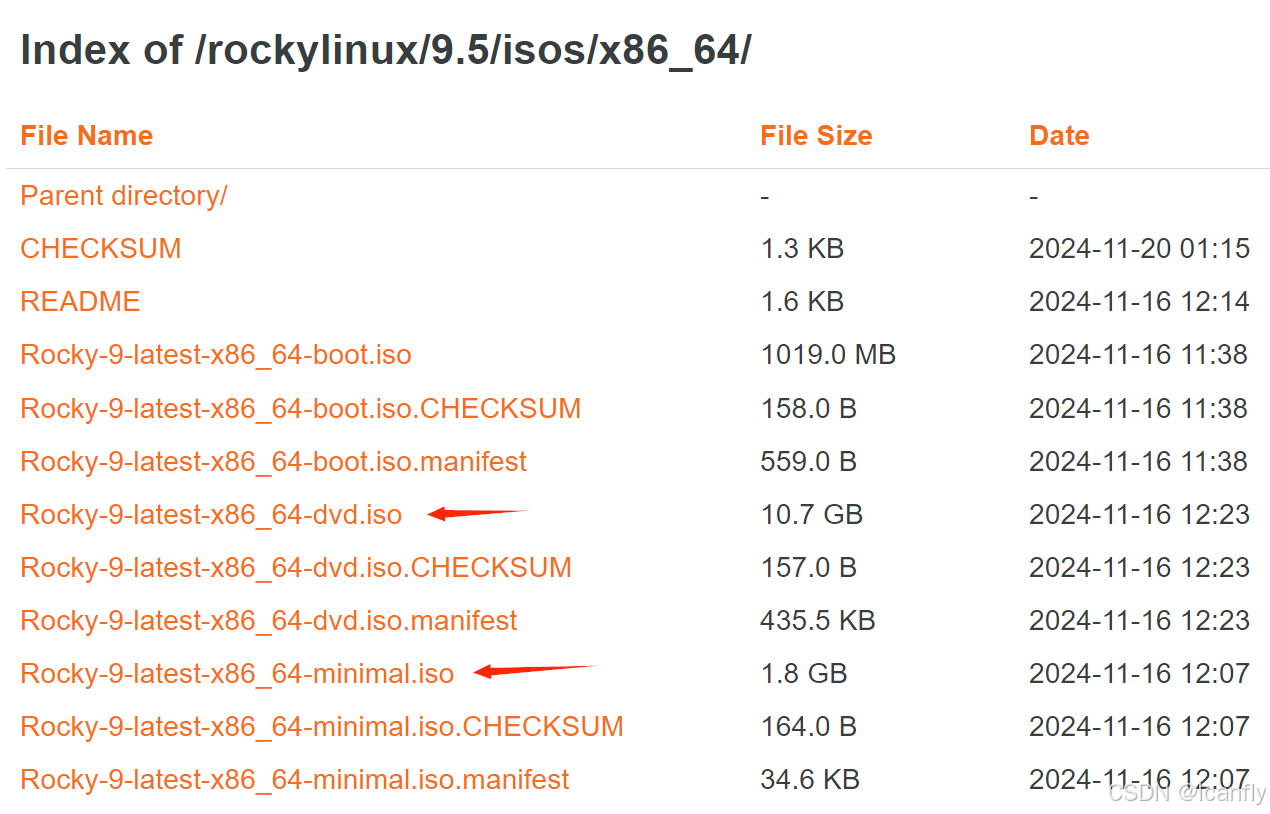View the boot.iso manifest file

click(272, 461)
